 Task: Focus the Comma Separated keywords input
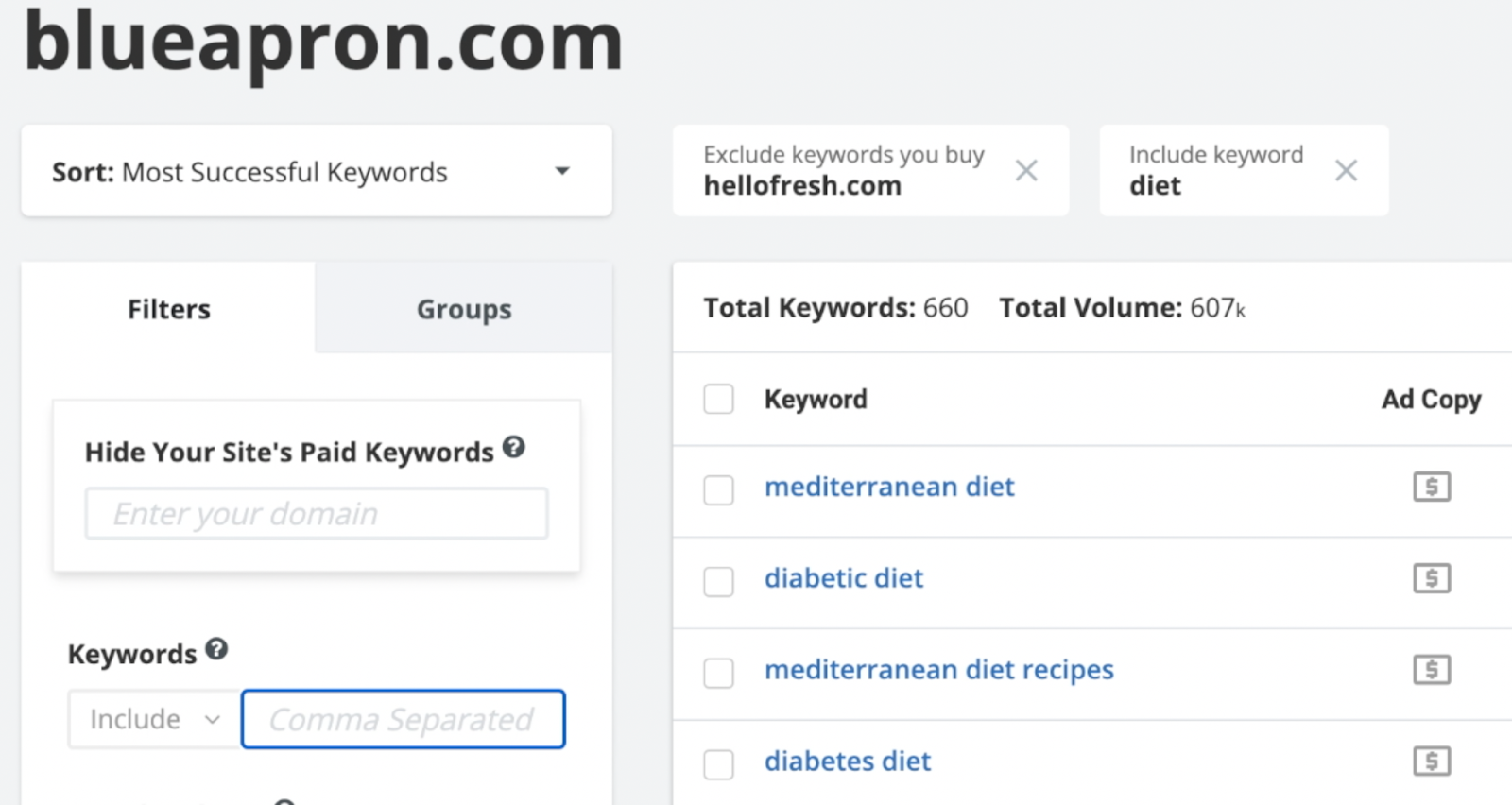[x=403, y=720]
